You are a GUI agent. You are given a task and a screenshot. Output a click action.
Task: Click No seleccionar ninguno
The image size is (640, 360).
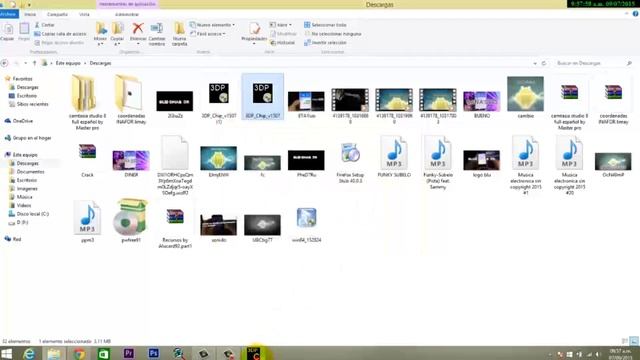click(333, 34)
